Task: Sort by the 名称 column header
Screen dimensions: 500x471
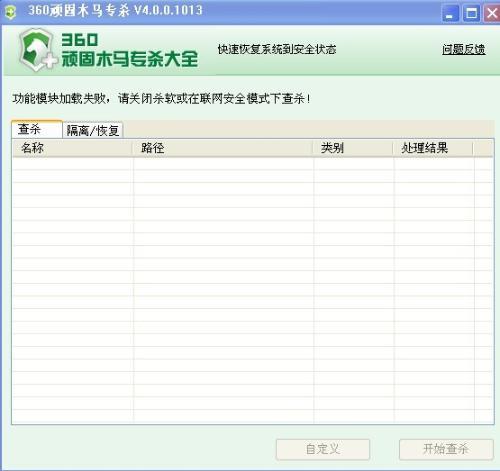Action: point(72,148)
